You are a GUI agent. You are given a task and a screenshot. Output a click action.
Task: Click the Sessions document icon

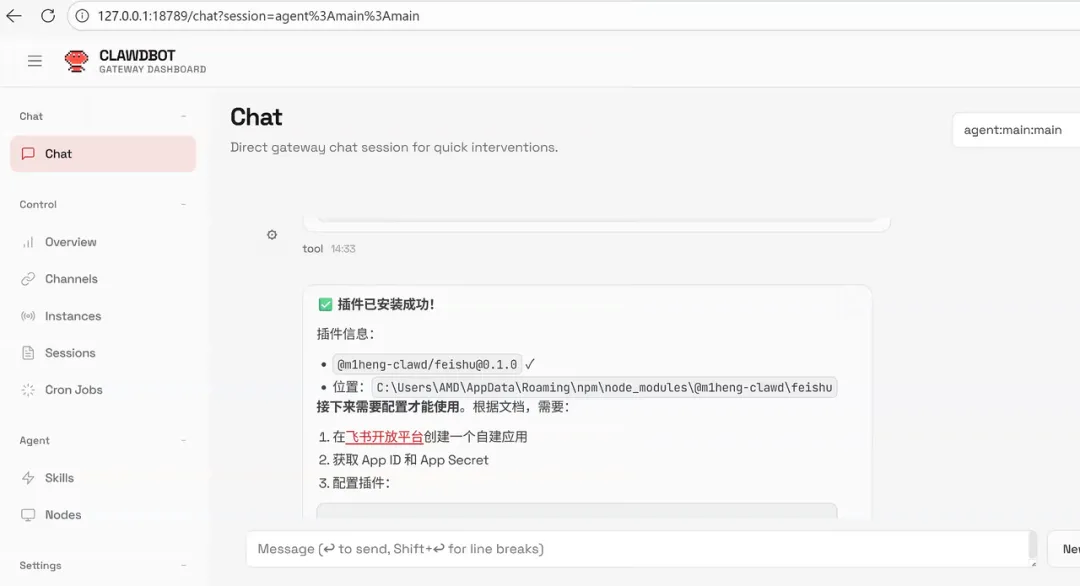point(30,353)
